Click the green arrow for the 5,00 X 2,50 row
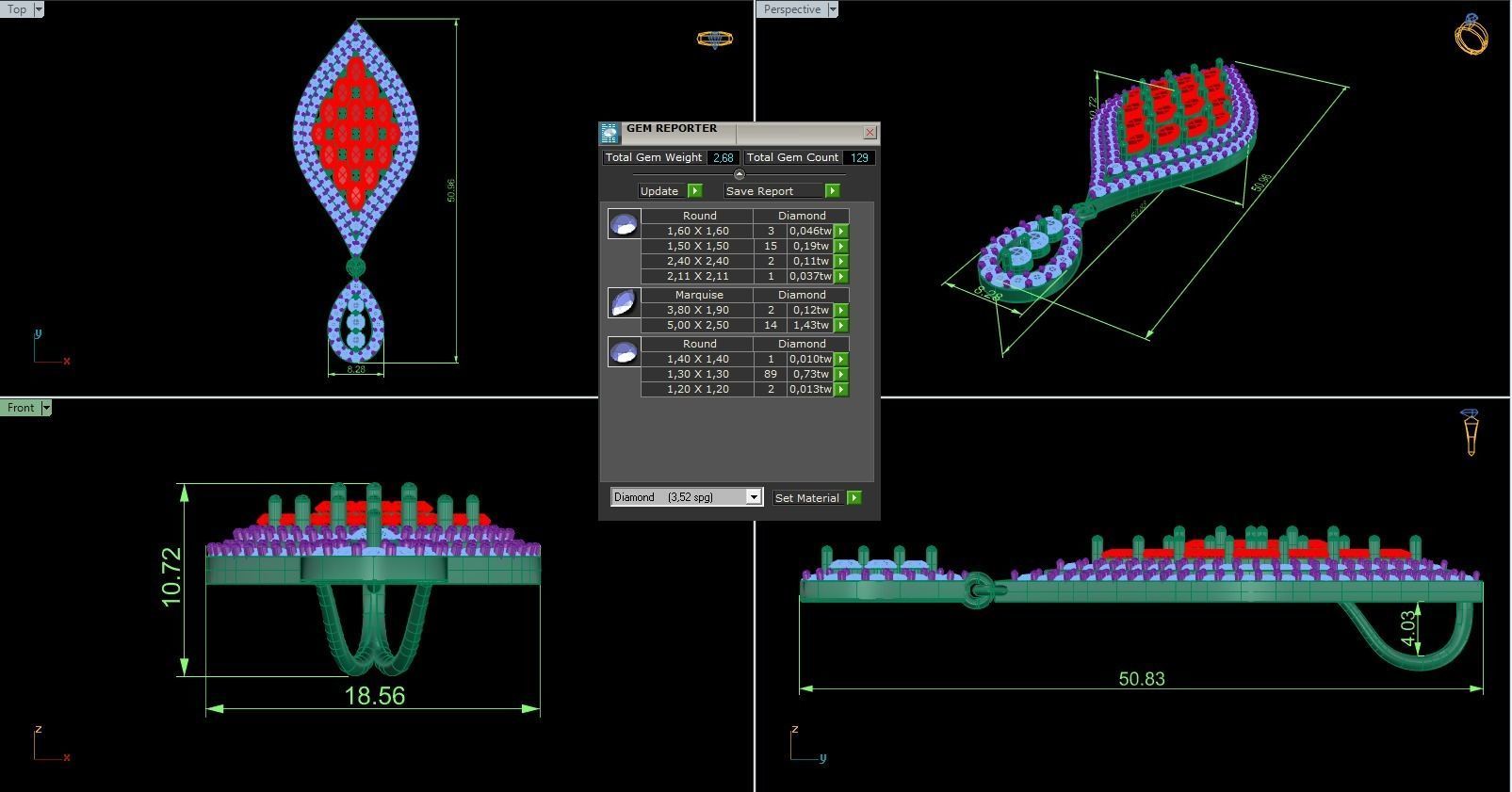The height and width of the screenshot is (792, 1512). click(x=841, y=325)
